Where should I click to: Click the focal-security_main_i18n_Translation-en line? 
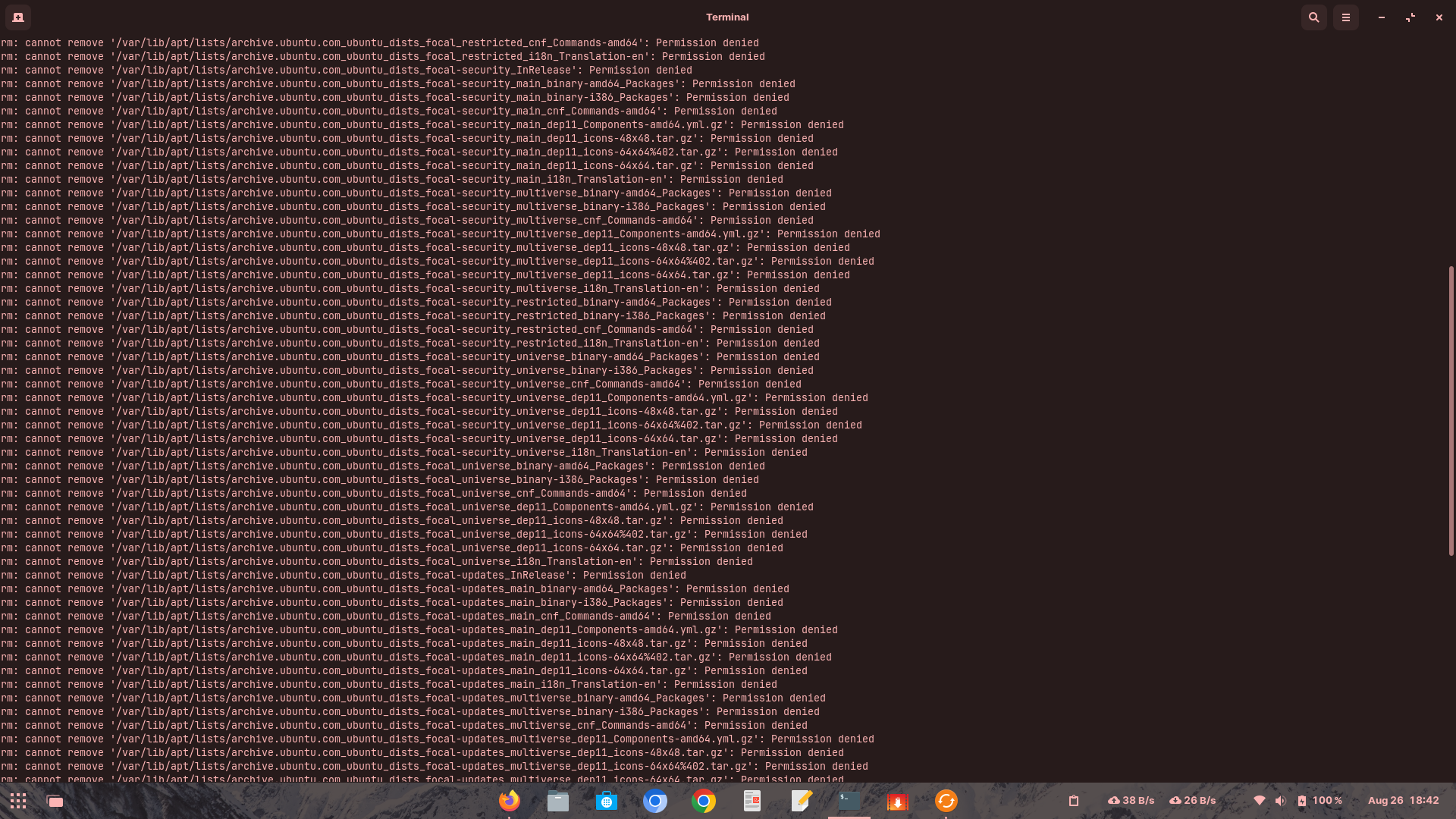[392, 180]
